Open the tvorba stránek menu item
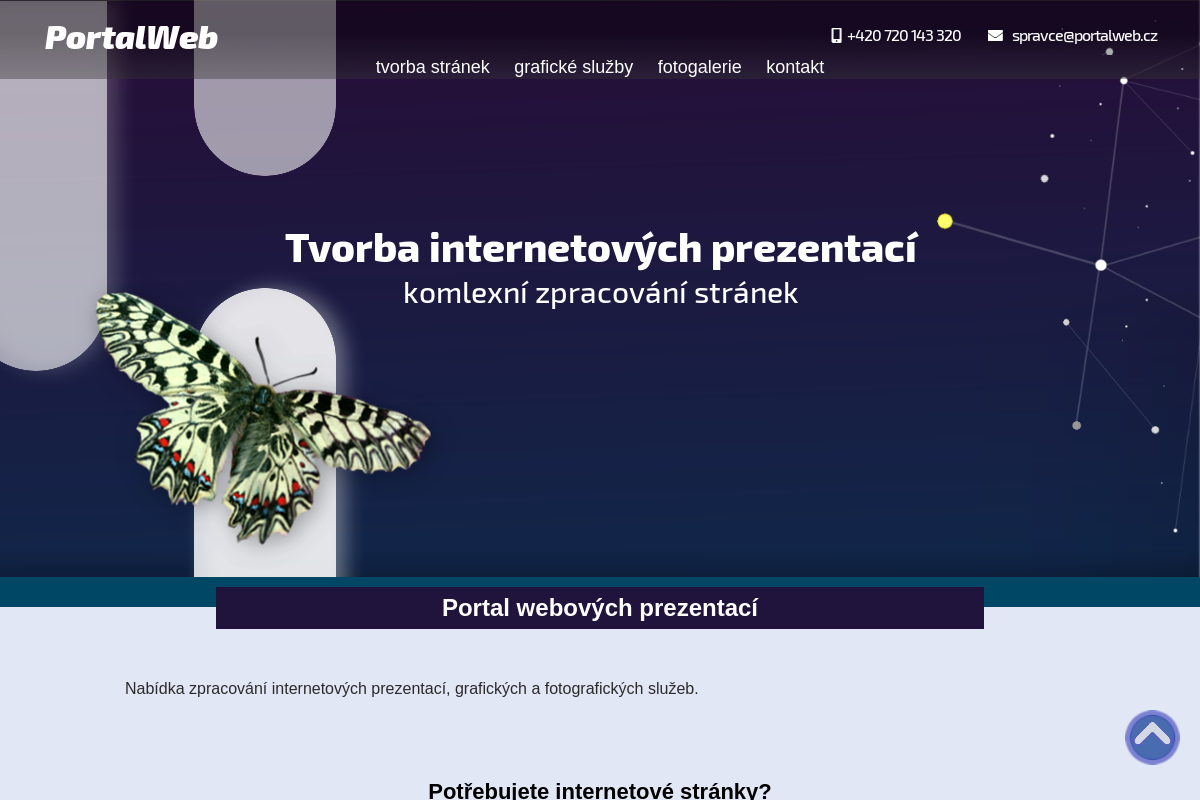Screen dimensions: 1200x800 (x=432, y=67)
